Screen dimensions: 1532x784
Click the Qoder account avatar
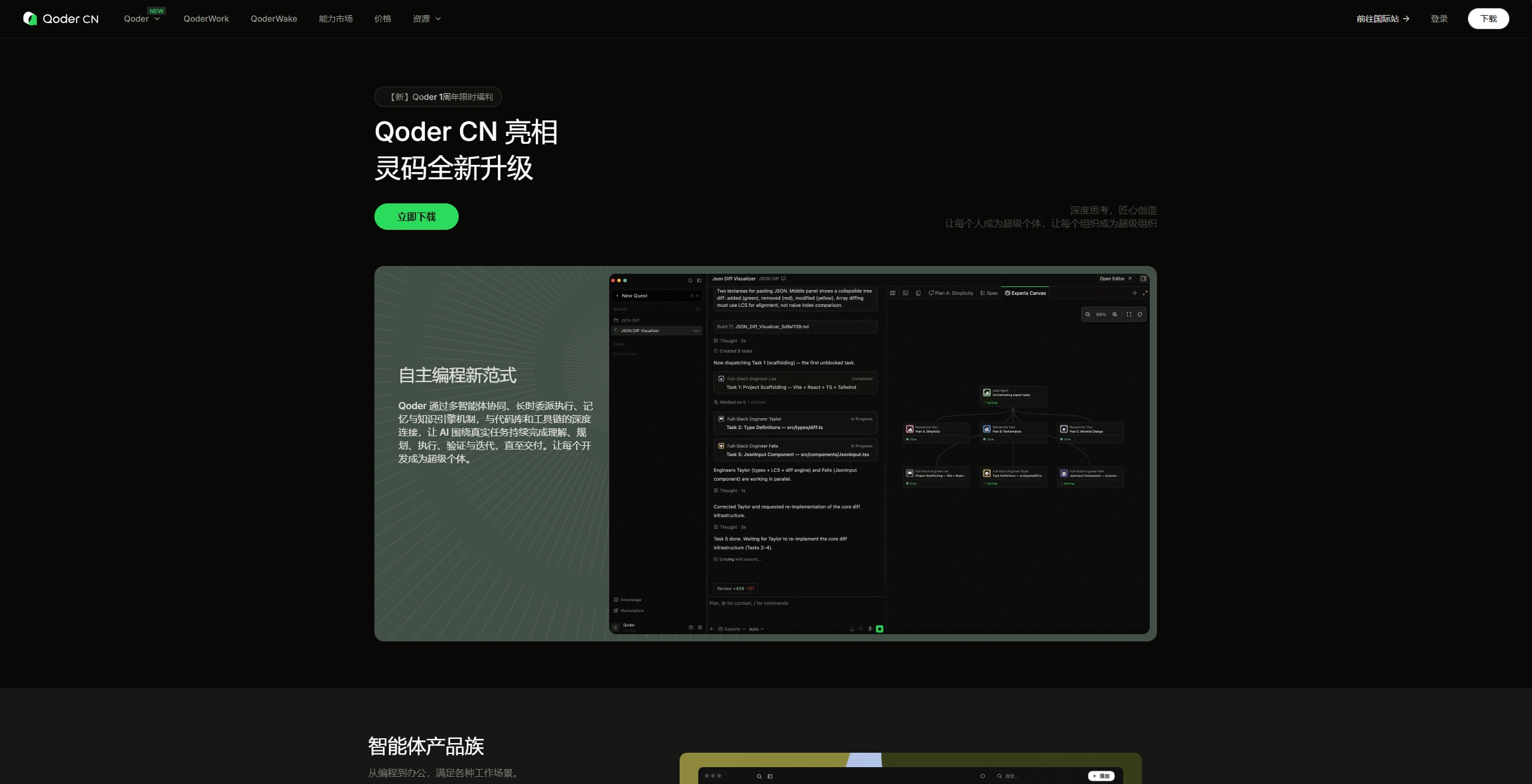615,627
